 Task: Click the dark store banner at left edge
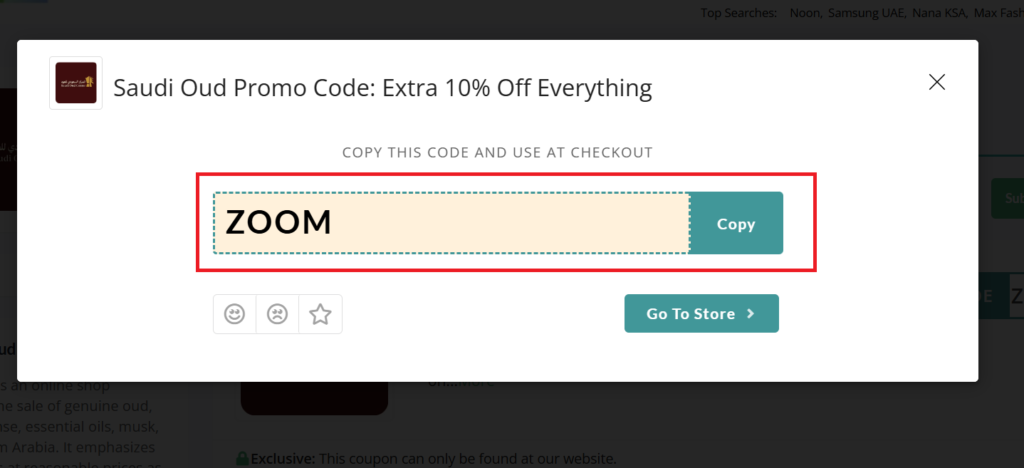[8, 150]
